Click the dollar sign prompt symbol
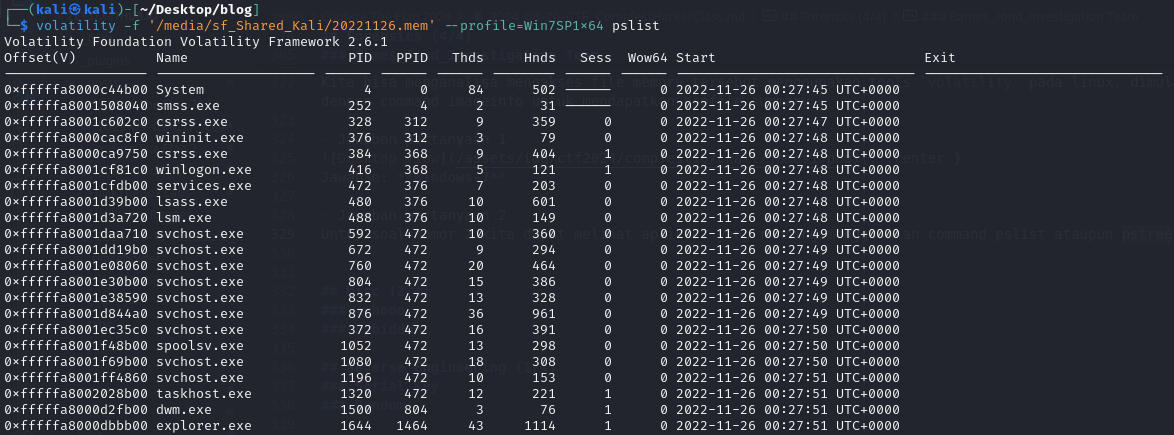Image resolution: width=1174 pixels, height=435 pixels. click(23, 25)
